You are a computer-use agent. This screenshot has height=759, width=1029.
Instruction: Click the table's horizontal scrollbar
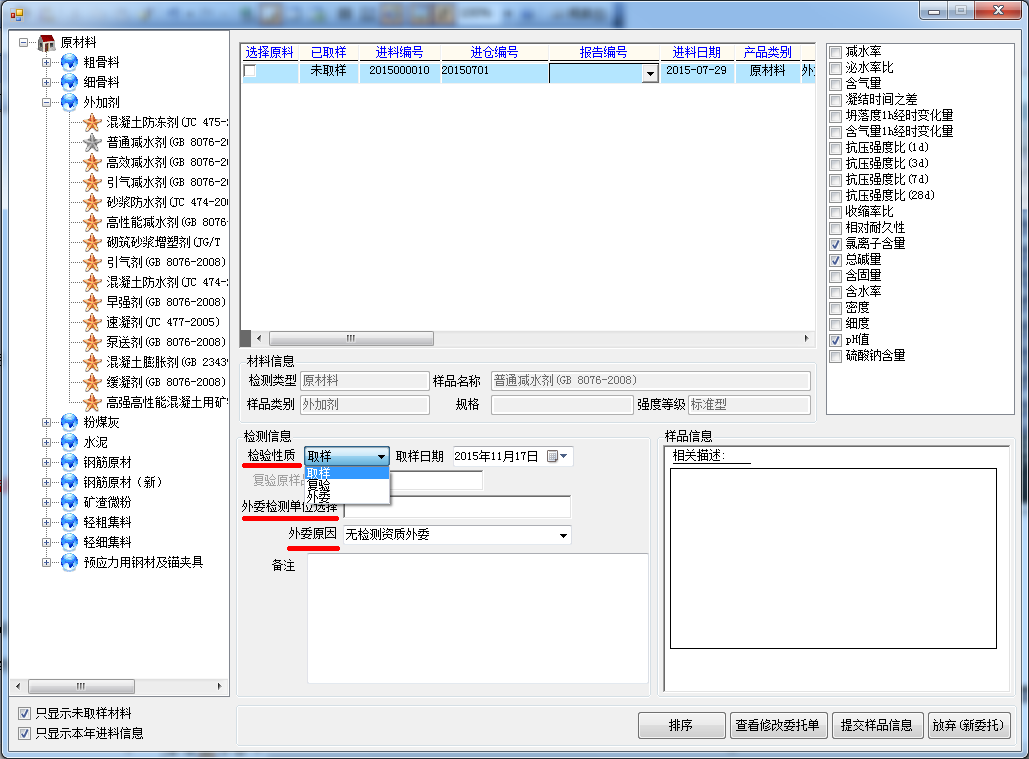click(x=350, y=338)
